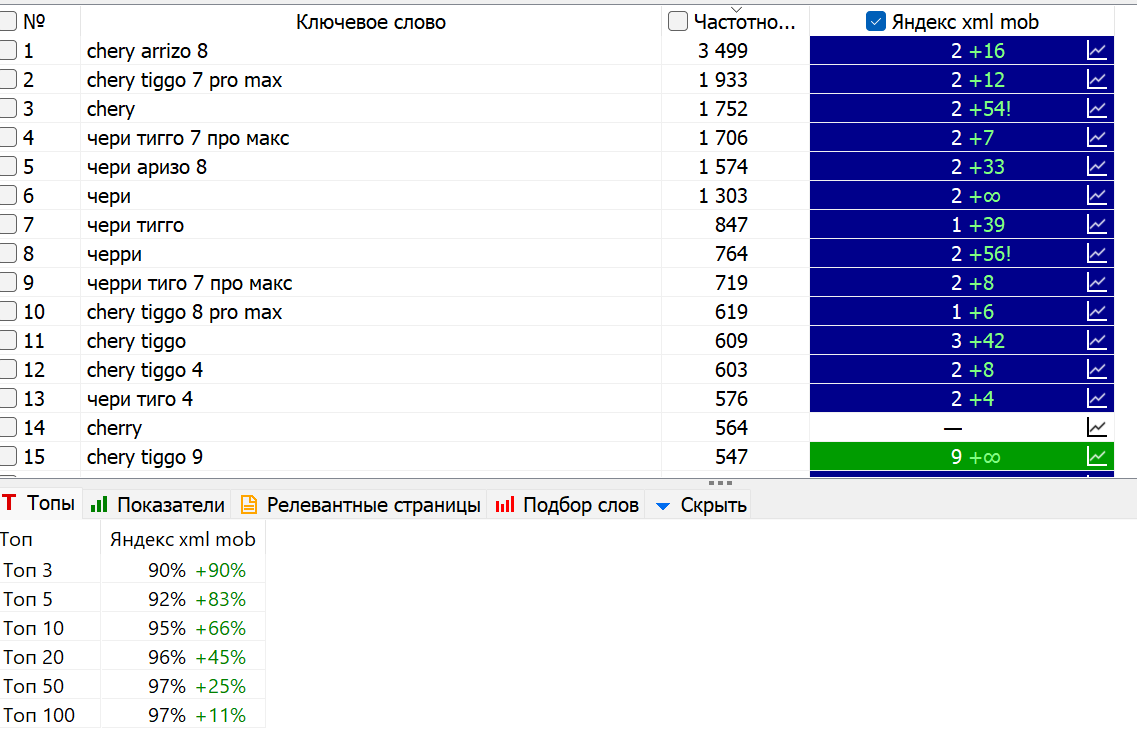Screen dimensions: 1137x739
Task: Tick the select-all checkbox beside №
Action: coord(7,21)
